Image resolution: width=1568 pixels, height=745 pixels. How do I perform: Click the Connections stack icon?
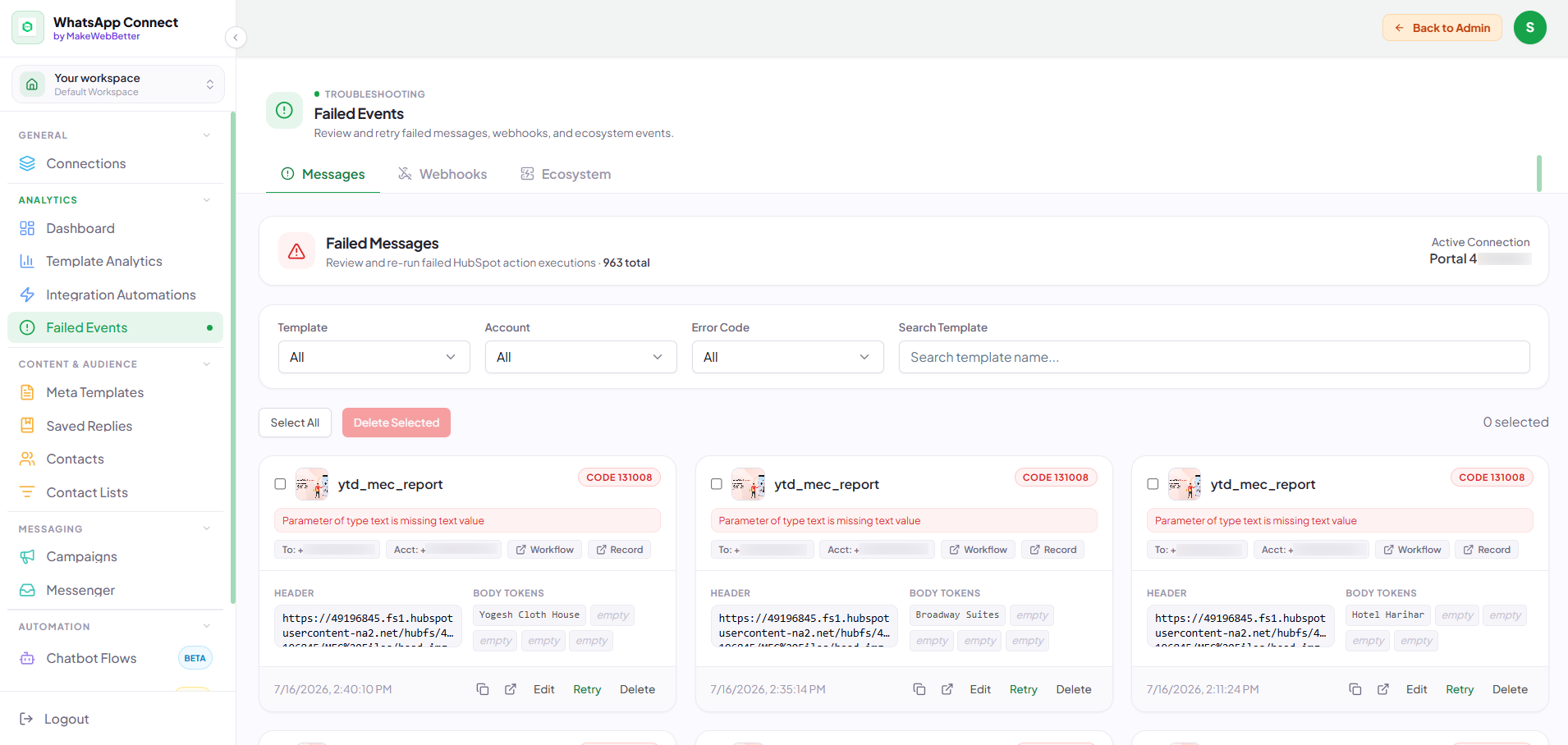point(27,163)
